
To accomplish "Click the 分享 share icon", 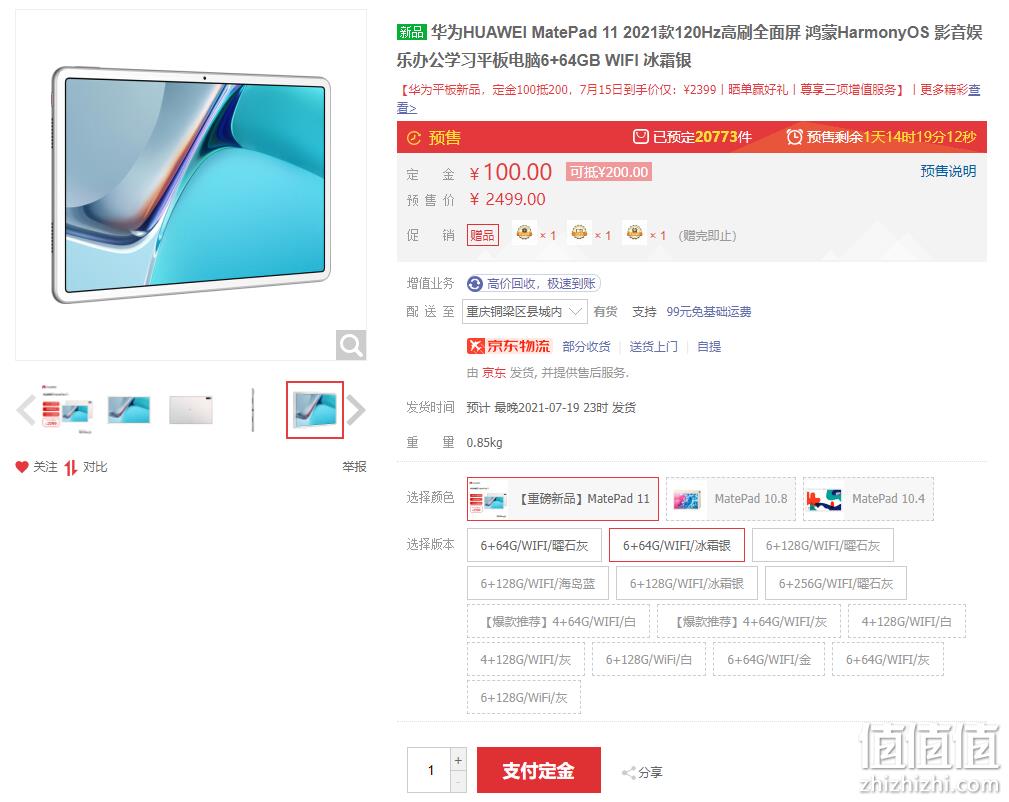I will pyautogui.click(x=629, y=772).
